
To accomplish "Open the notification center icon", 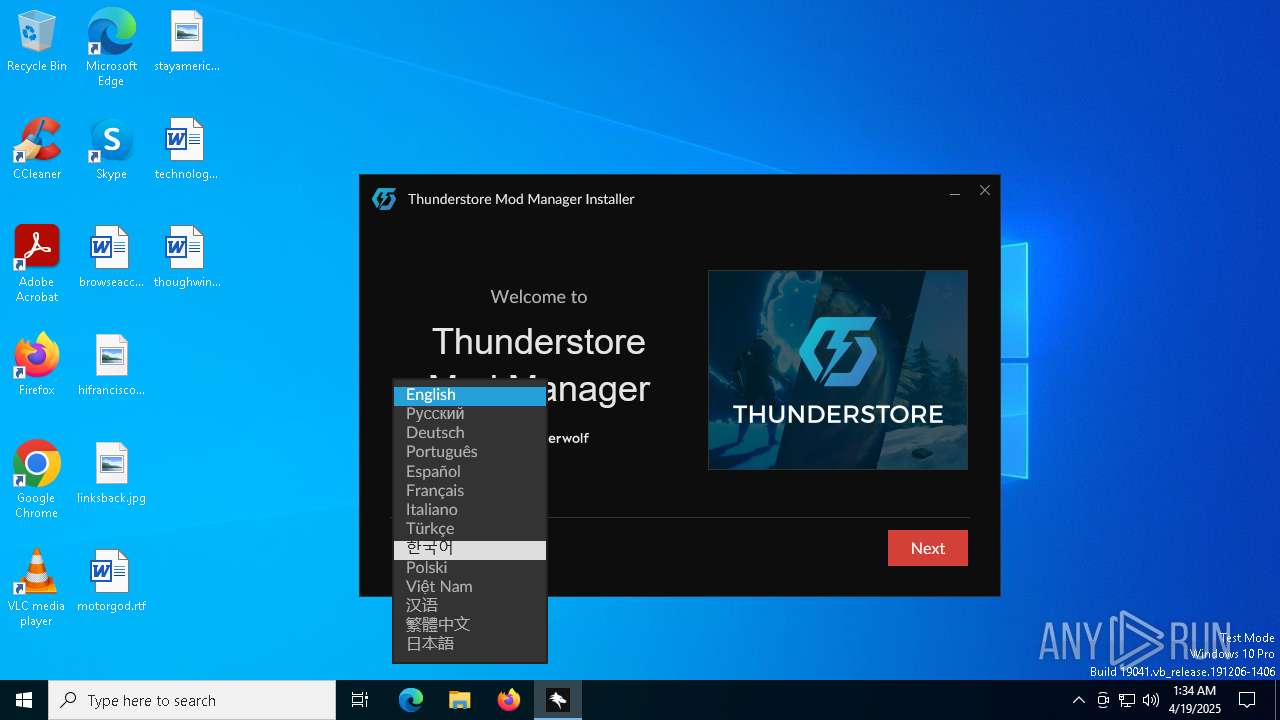I will point(1247,700).
